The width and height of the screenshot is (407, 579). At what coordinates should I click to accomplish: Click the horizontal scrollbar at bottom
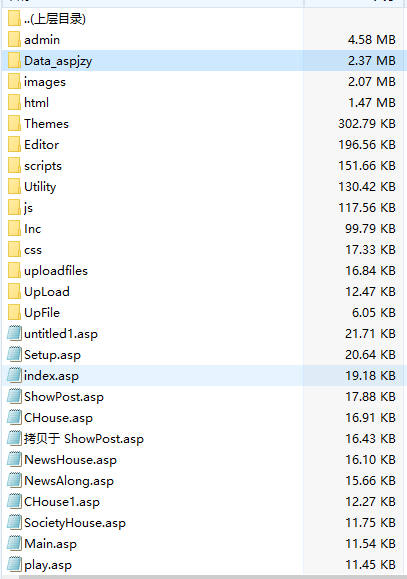(212, 577)
